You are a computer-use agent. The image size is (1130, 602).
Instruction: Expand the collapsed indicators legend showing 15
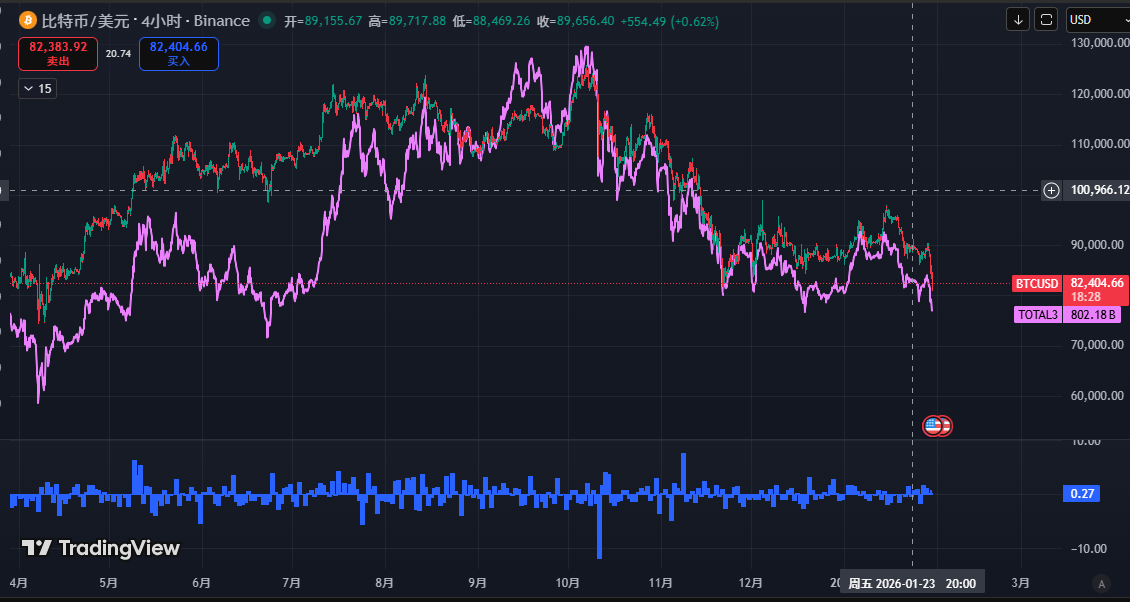click(x=38, y=89)
